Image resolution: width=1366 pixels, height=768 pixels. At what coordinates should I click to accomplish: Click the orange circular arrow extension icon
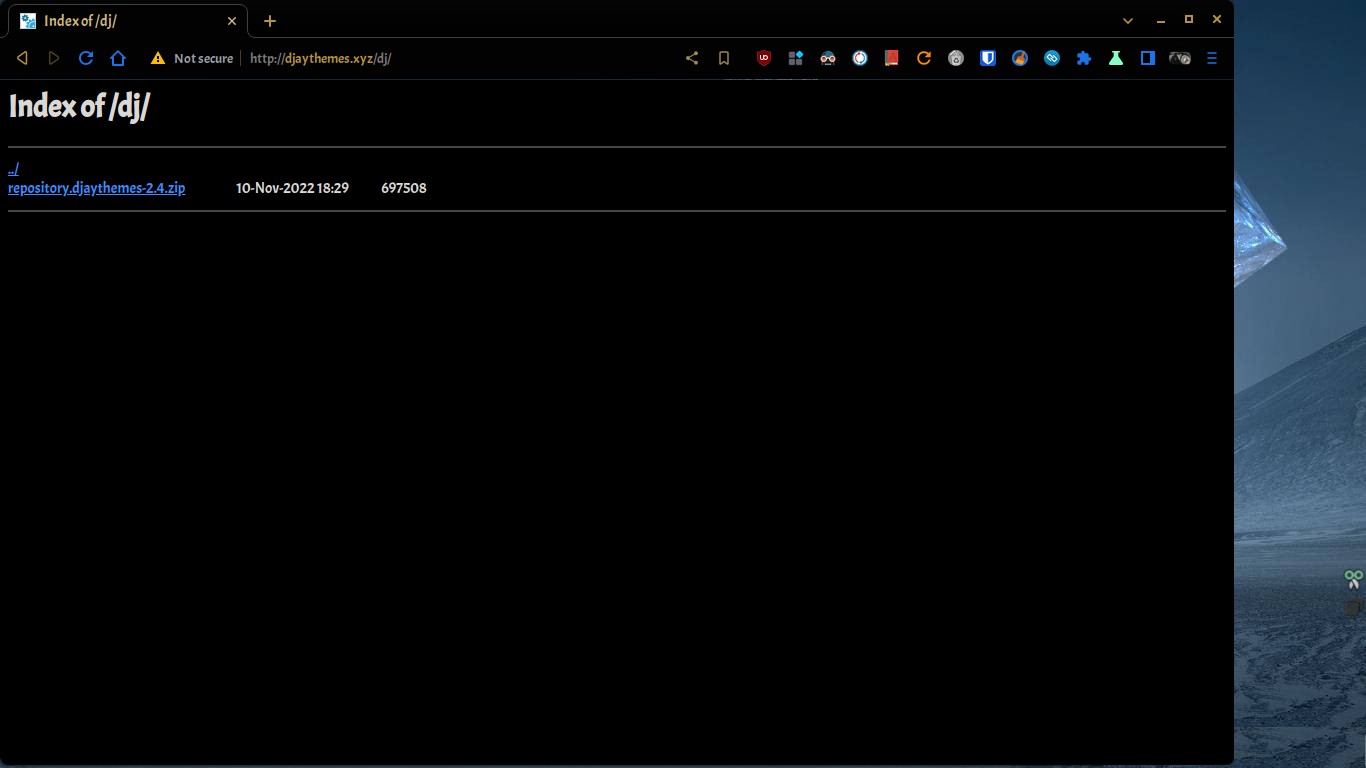point(924,58)
